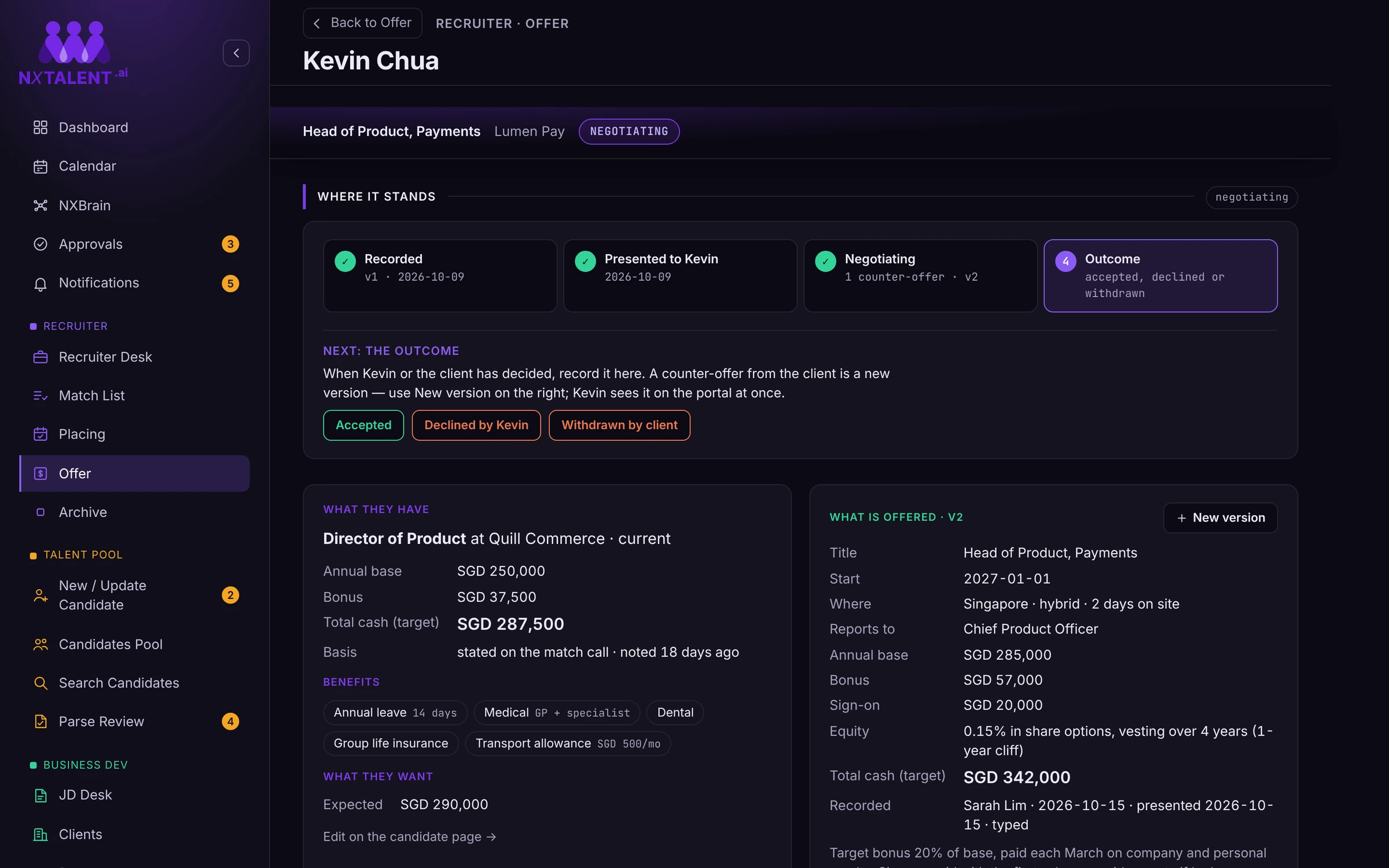This screenshot has width=1389, height=868.
Task: Click the Chief Product Officer value
Action: 1031,629
